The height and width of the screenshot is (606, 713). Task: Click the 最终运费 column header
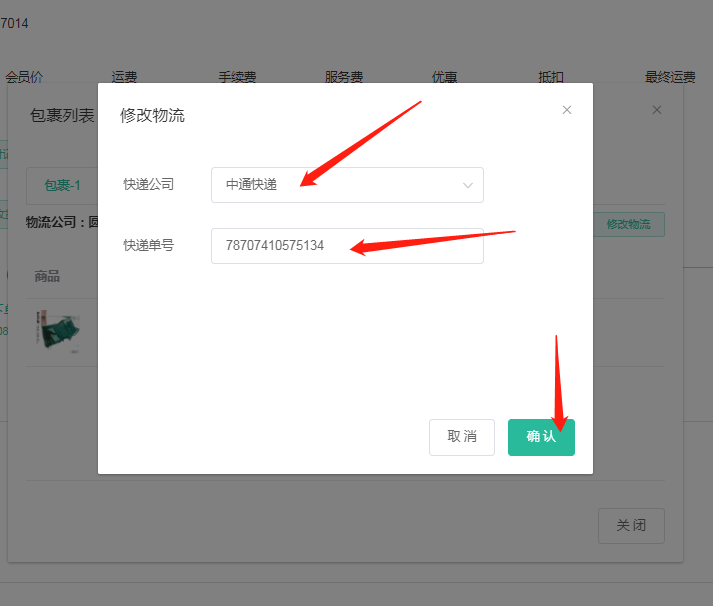coord(670,77)
